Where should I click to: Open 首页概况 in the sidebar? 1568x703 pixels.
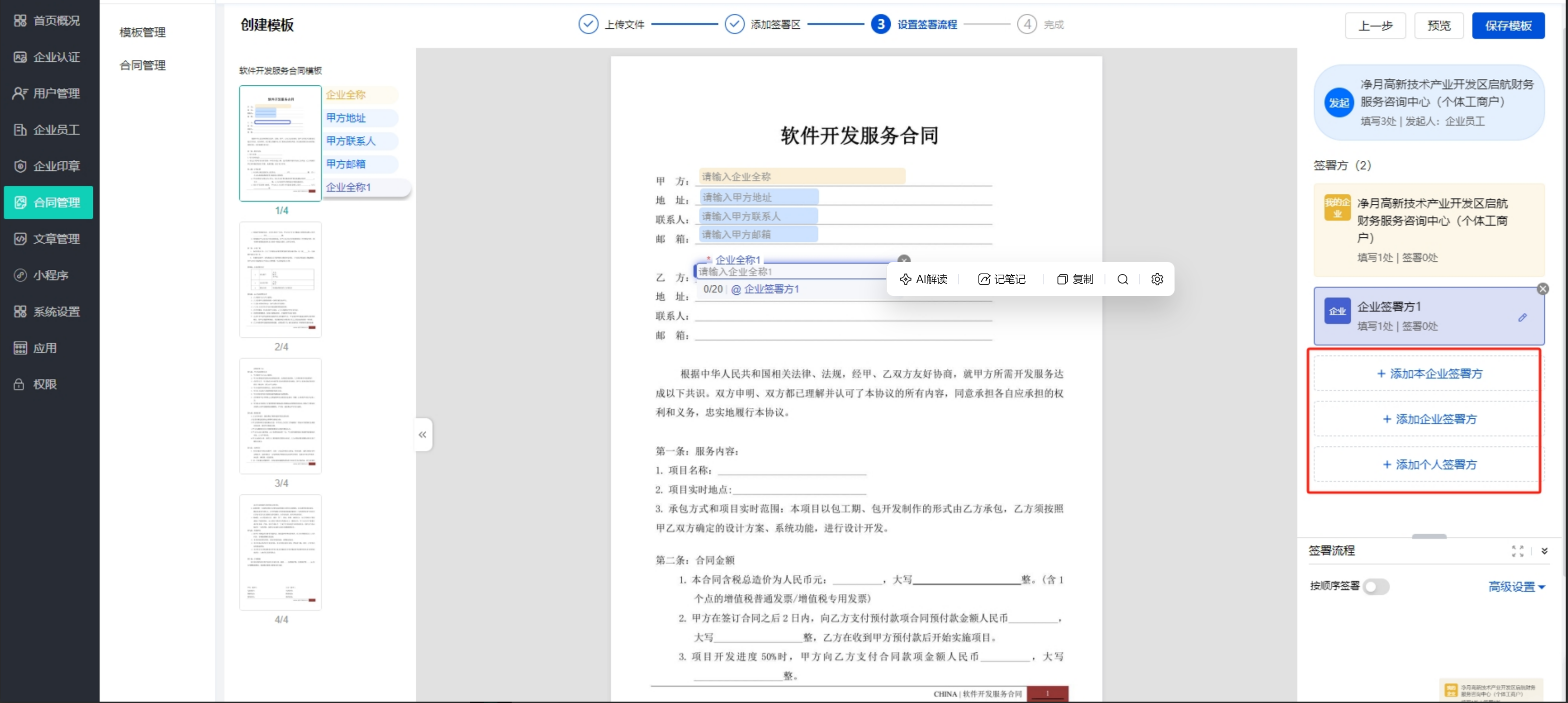(47, 21)
